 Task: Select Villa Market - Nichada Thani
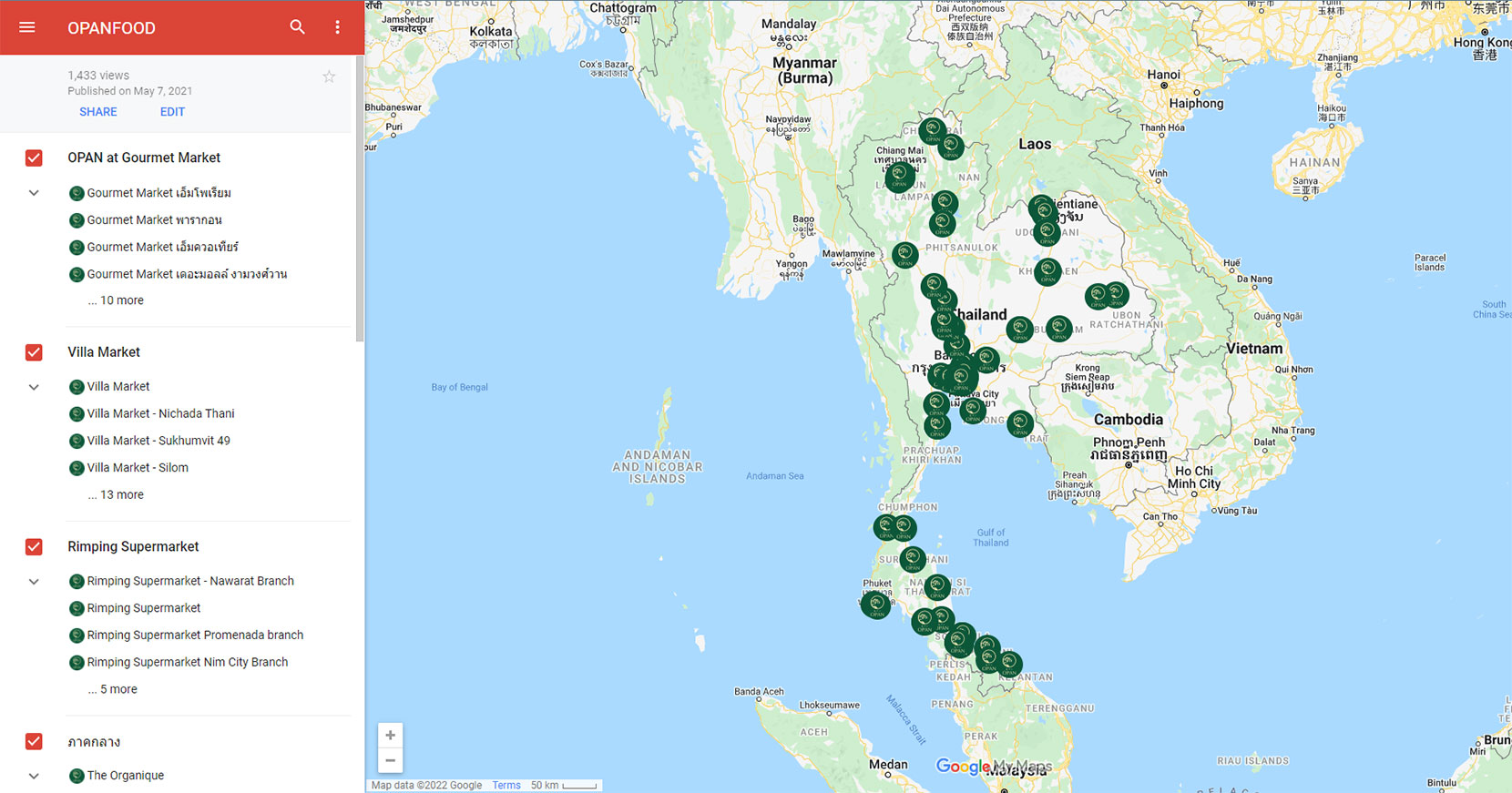coord(161,413)
